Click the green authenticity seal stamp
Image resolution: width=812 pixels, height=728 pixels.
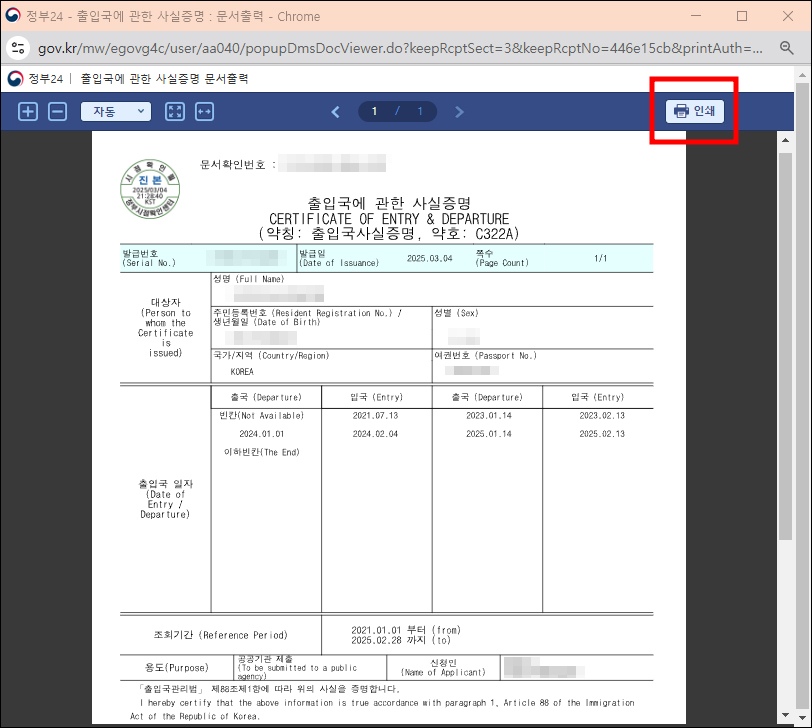pyautogui.click(x=150, y=189)
